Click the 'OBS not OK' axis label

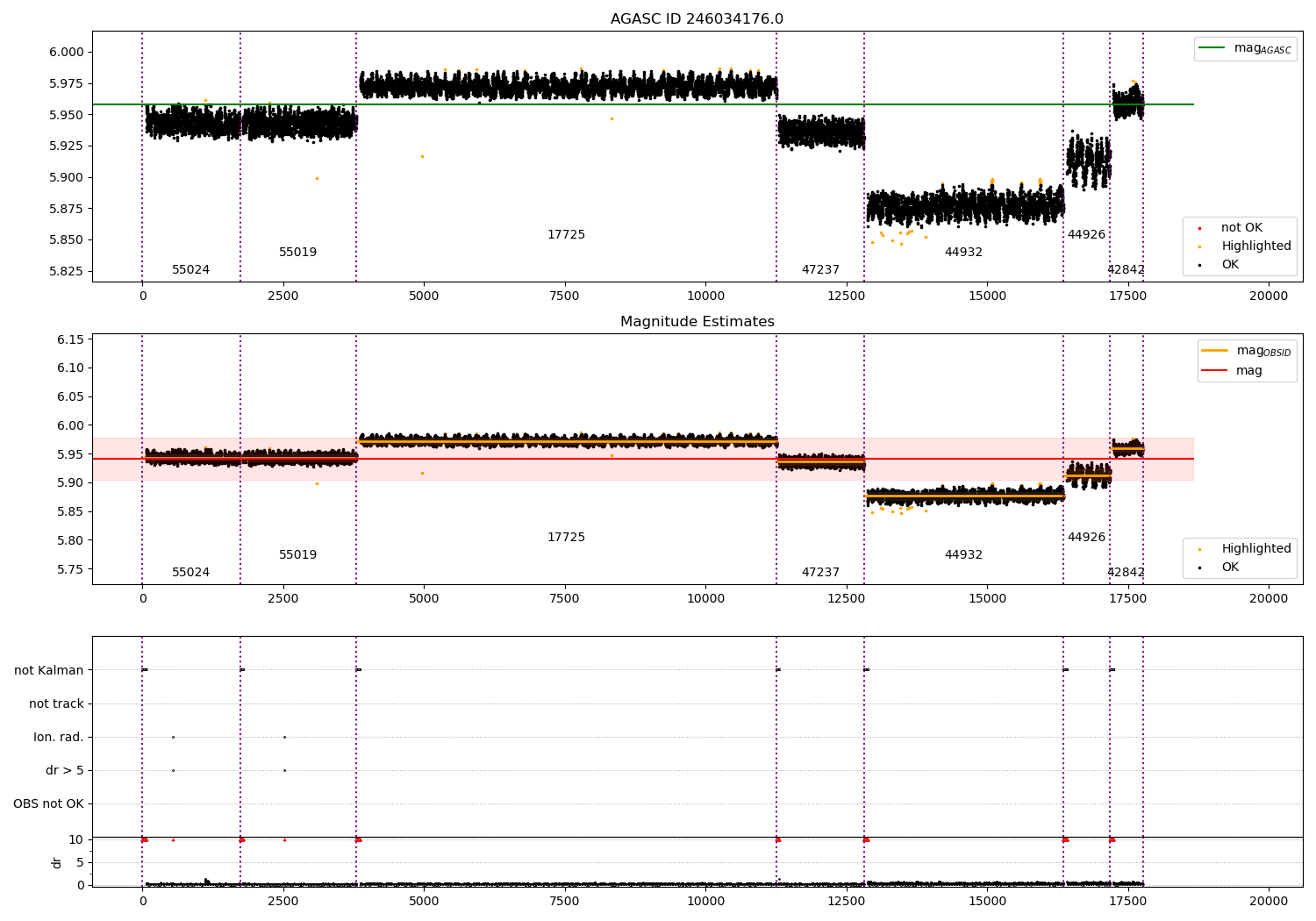click(x=48, y=803)
